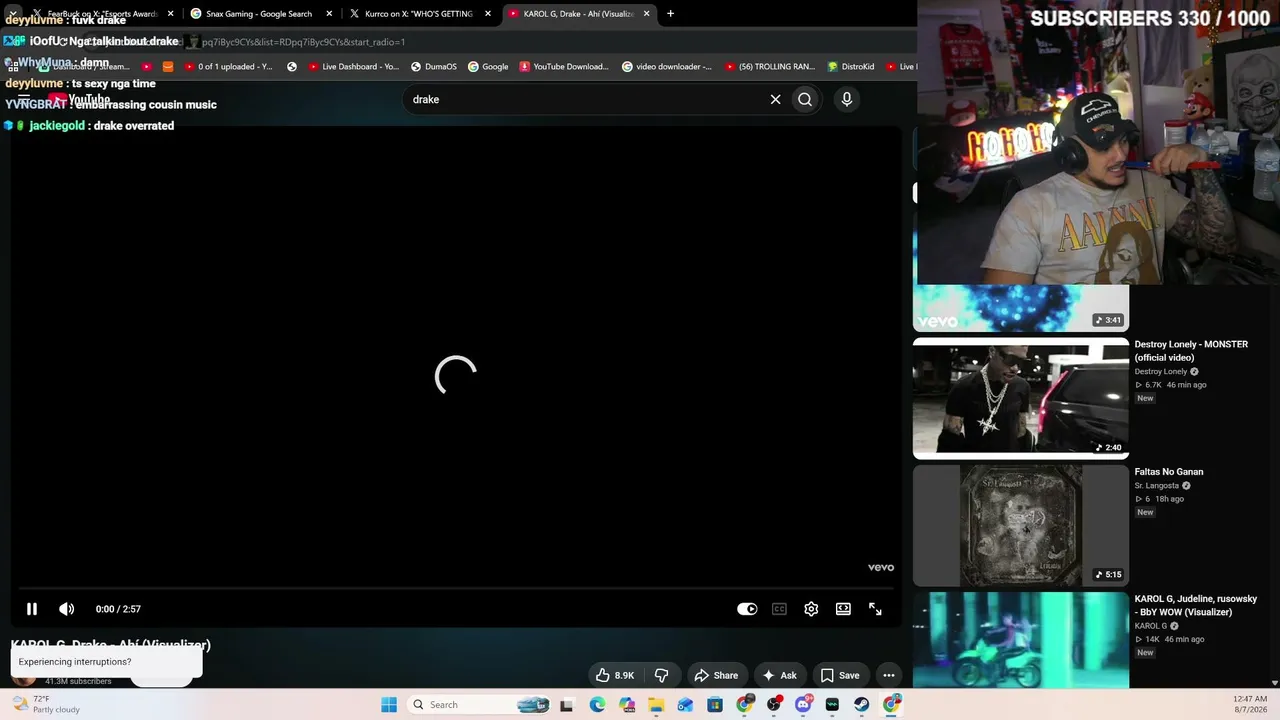Open '0 of 1 uploaded' bookmark

(229, 67)
